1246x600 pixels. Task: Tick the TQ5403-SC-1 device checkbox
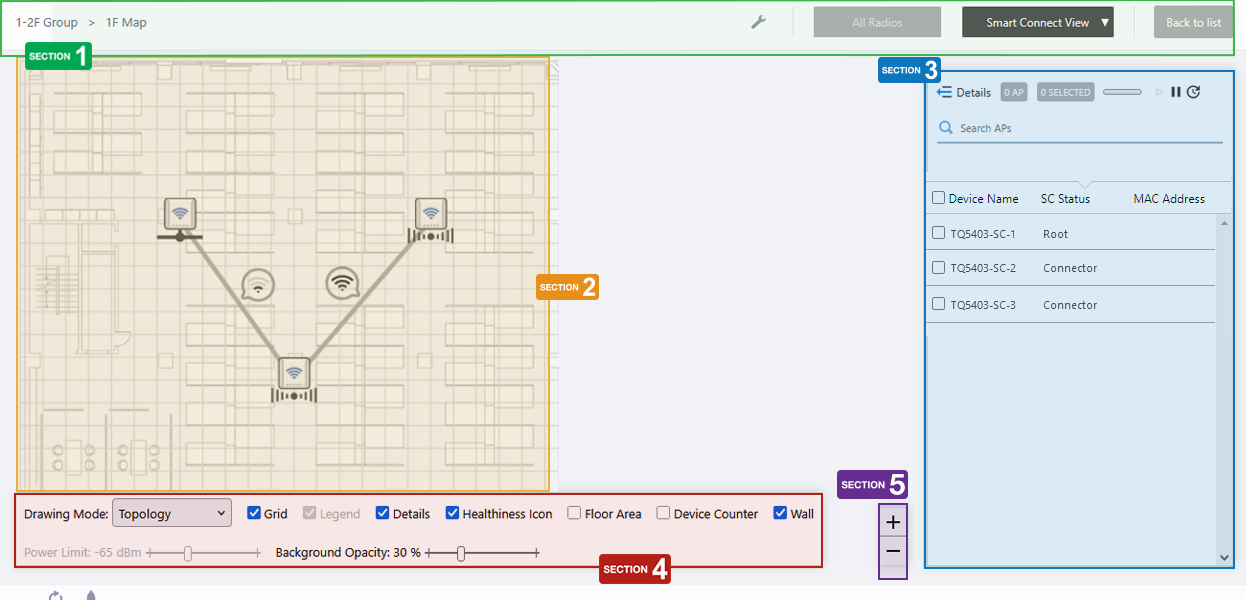coord(938,233)
